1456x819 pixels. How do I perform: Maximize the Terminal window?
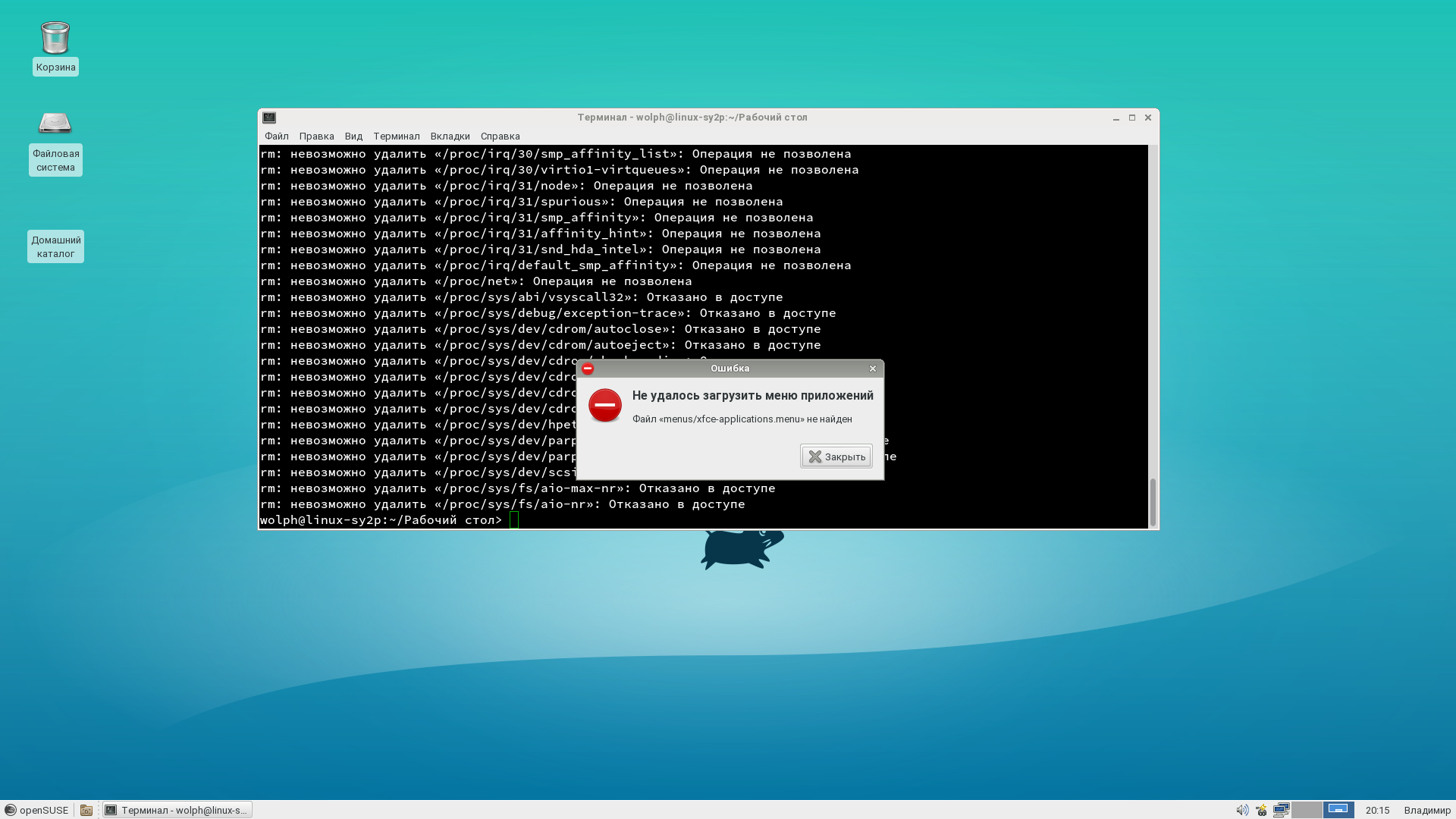coord(1132,118)
